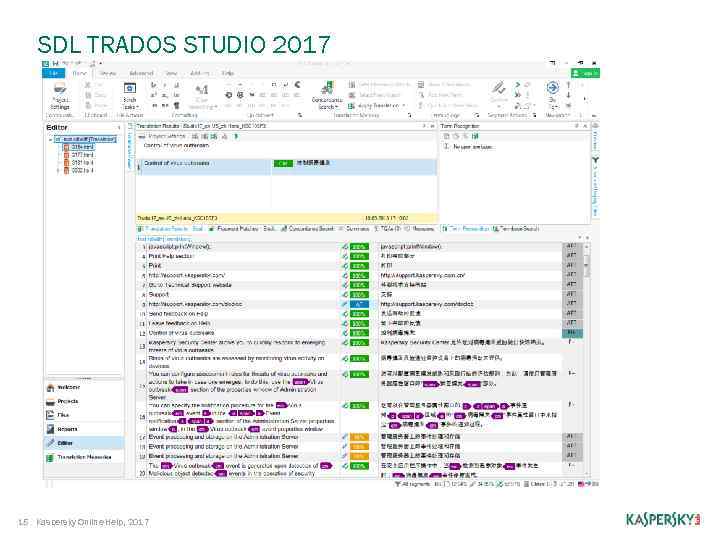Open the Confirm button dropdown arrow
Viewport: 720px width, 540px height.
499,106
